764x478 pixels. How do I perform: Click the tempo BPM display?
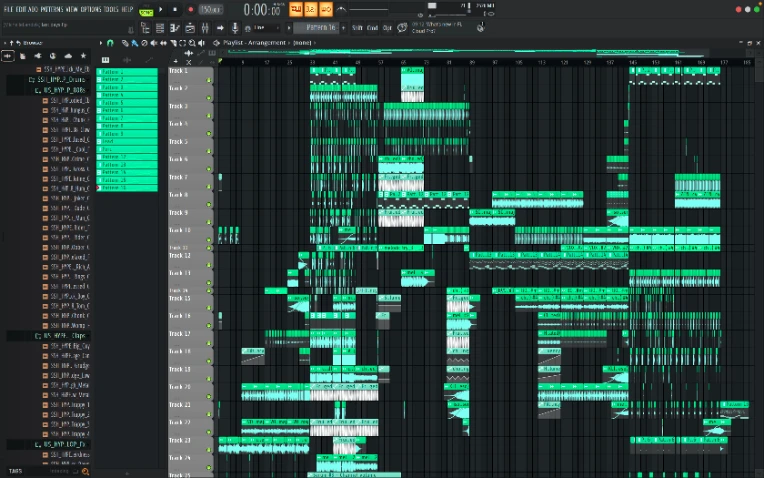pyautogui.click(x=210, y=9)
